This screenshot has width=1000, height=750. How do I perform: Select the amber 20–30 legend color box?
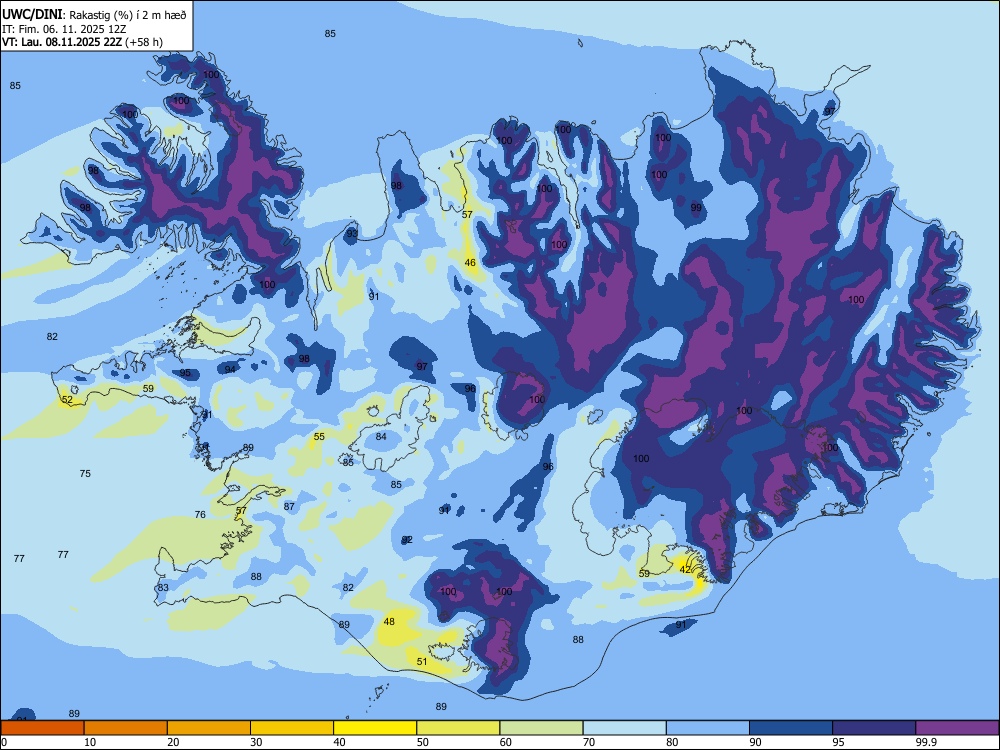coord(209,728)
